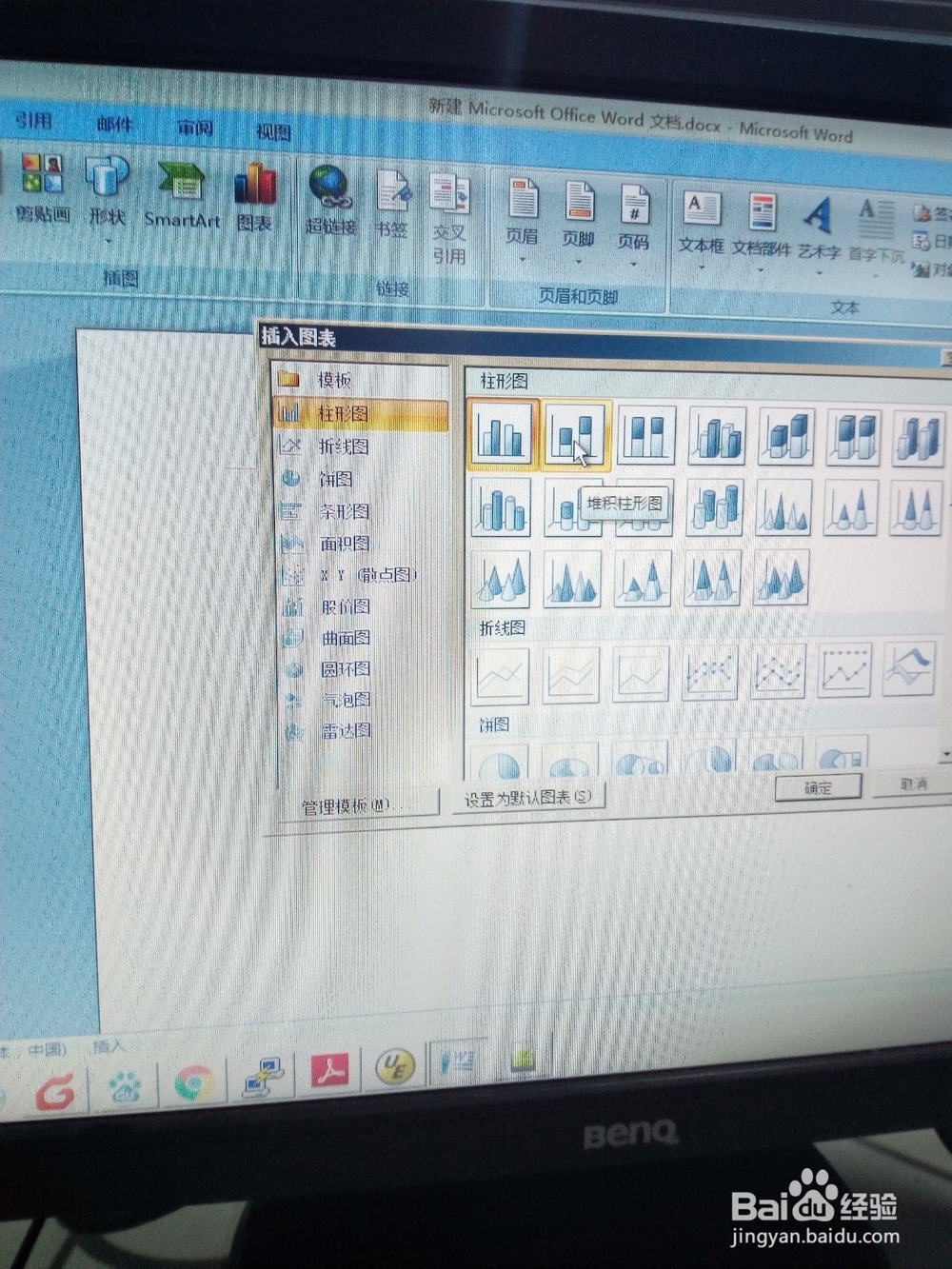The height and width of the screenshot is (1269, 952).
Task: Select Surface chart (曲面图) category
Action: [x=361, y=638]
